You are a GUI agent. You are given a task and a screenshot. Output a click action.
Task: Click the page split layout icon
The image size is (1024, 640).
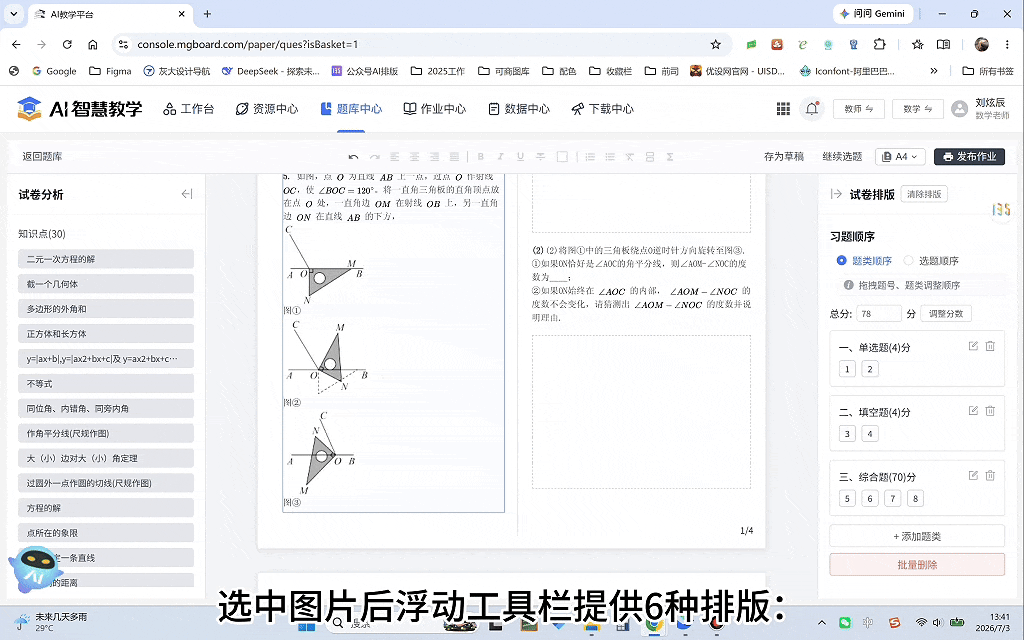pyautogui.click(x=650, y=157)
